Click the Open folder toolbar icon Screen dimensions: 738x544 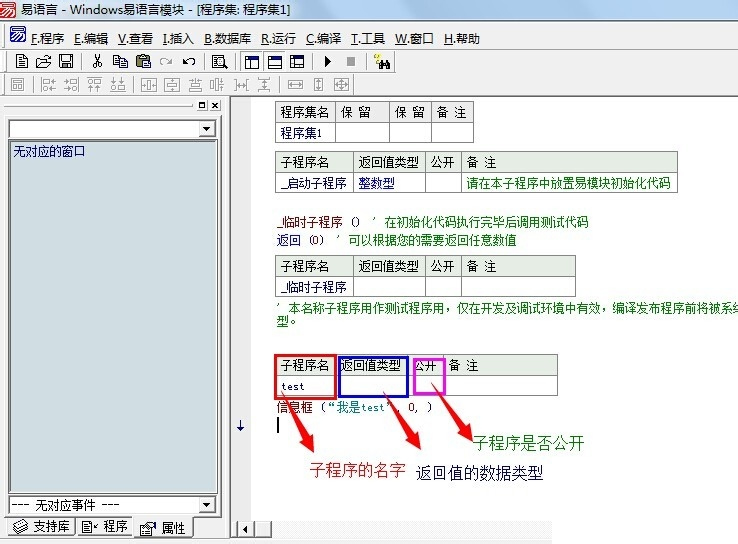click(x=44, y=62)
